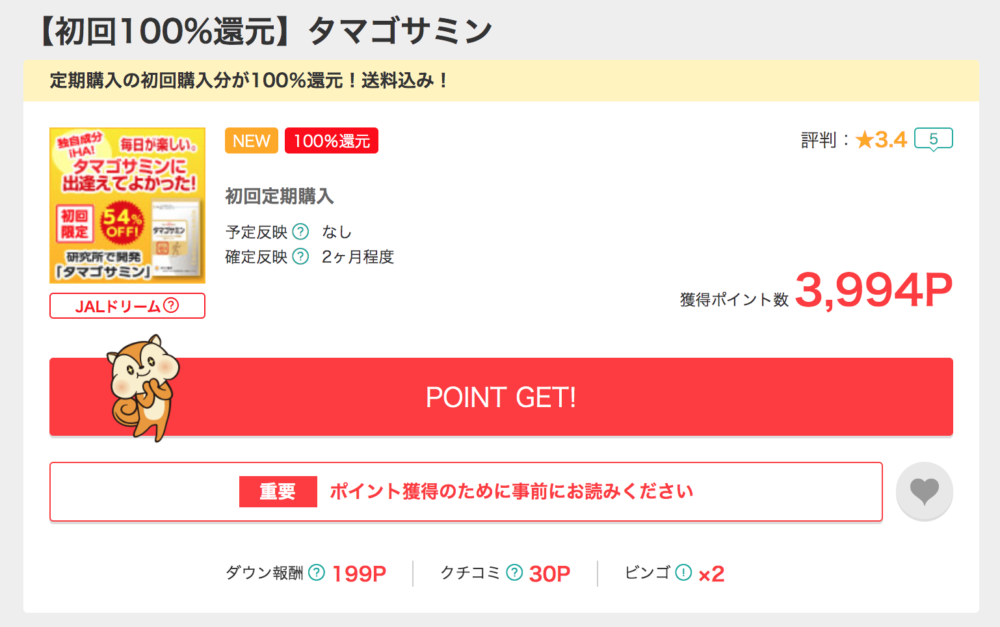Open the JALドリーム help question mark
The width and height of the screenshot is (1000, 627).
click(x=171, y=306)
